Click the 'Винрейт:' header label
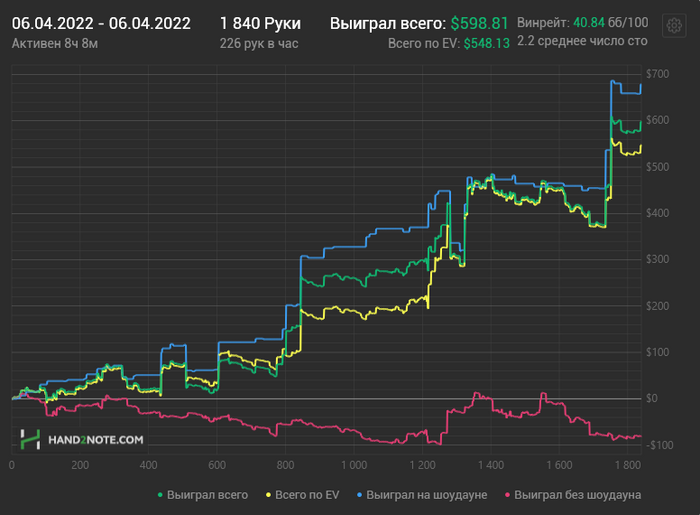700x515 pixels. pyautogui.click(x=543, y=22)
